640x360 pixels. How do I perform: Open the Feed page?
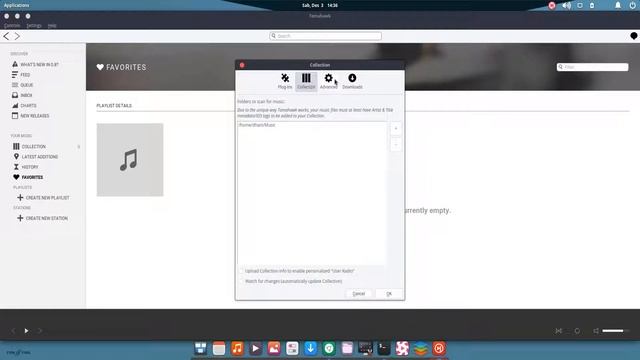pos(21,75)
